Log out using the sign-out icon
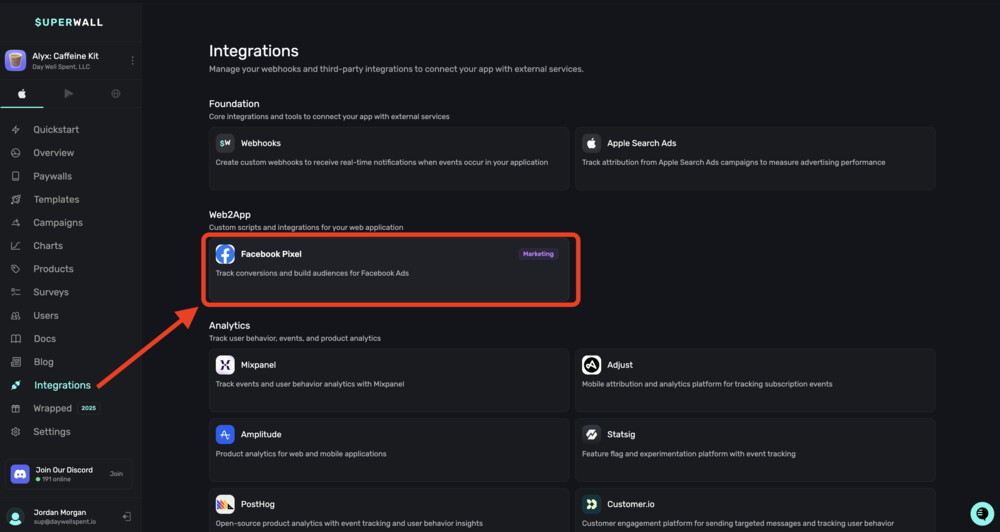 (127, 517)
